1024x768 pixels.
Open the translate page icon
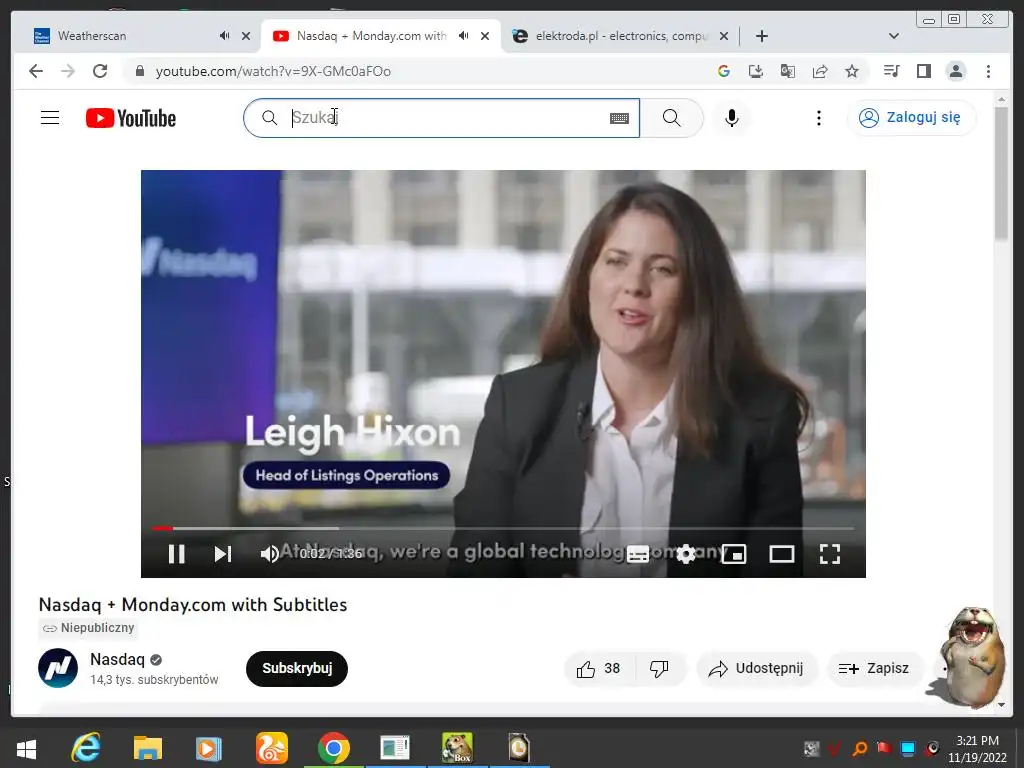pyautogui.click(x=788, y=71)
